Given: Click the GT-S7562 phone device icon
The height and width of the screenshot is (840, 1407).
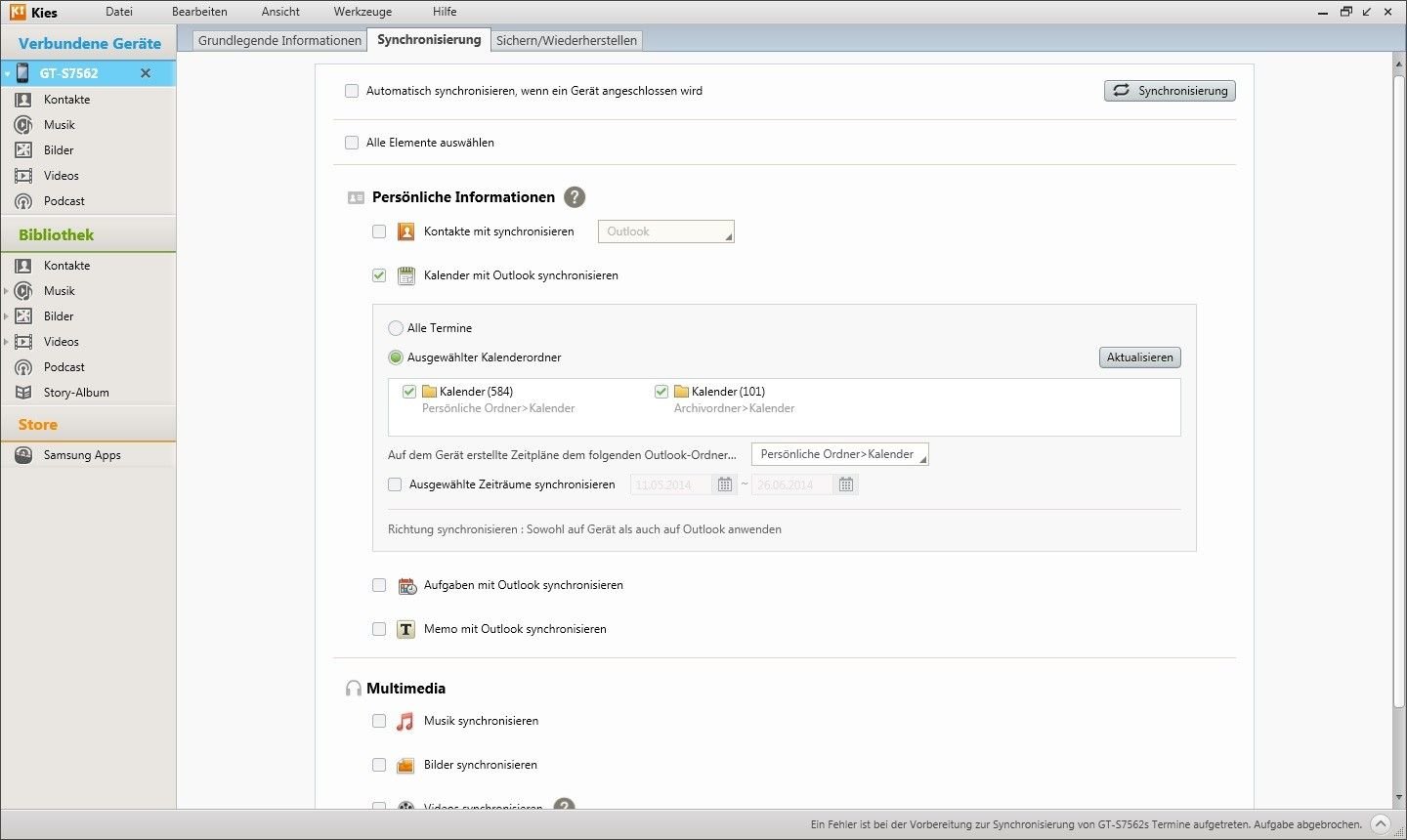Looking at the screenshot, I should pos(22,73).
